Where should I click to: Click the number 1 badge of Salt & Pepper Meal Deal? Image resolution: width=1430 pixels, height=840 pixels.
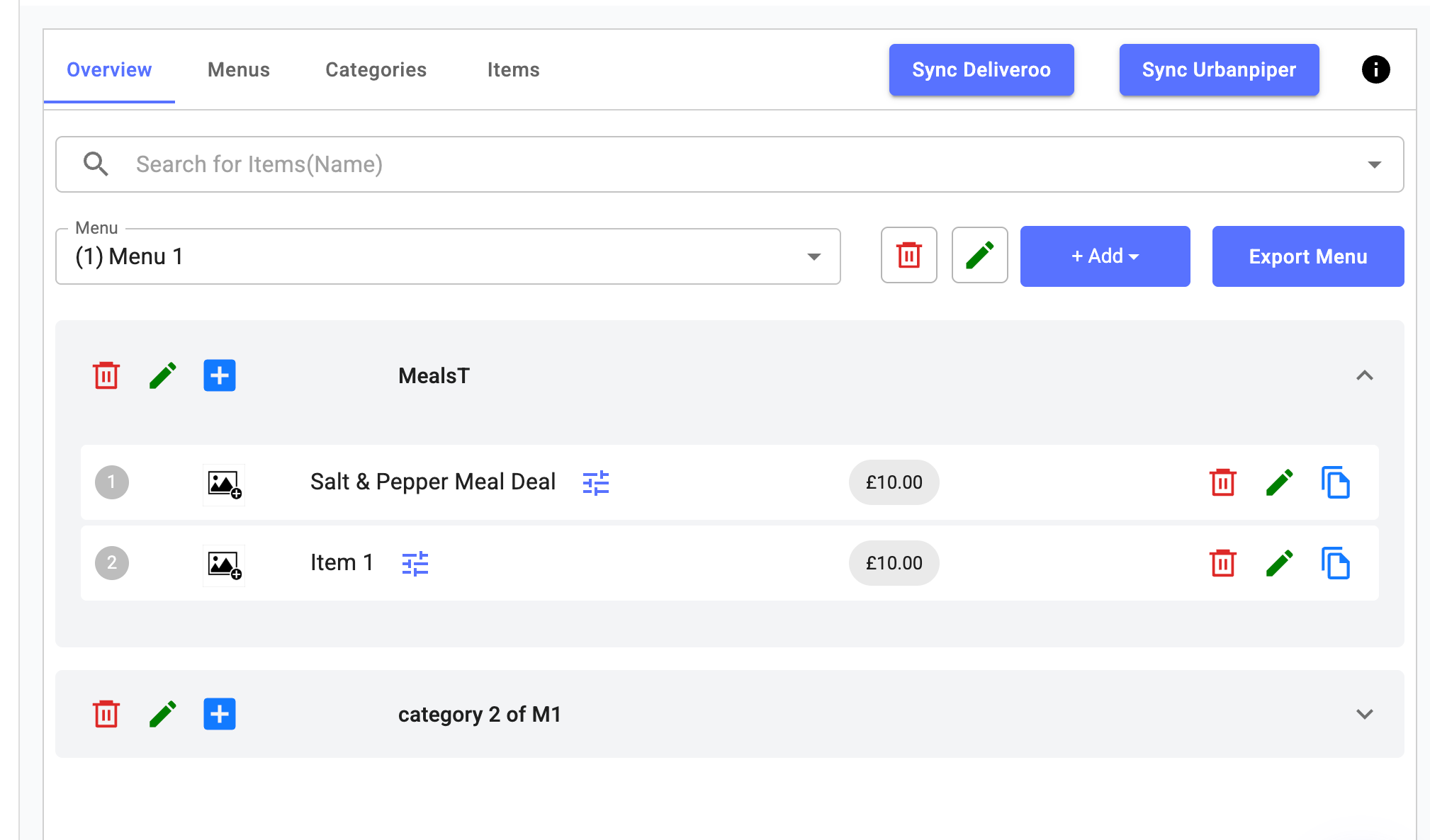coord(112,482)
